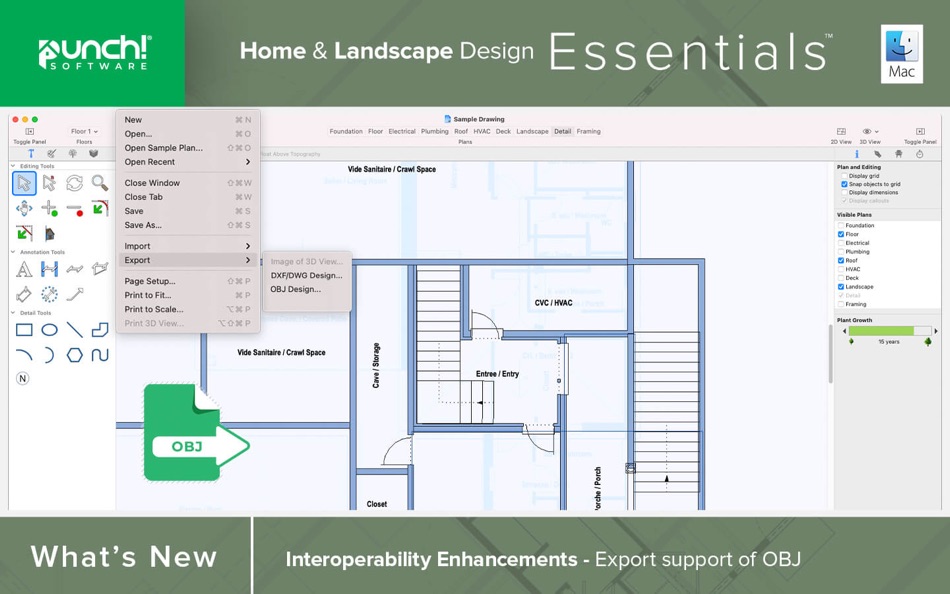The image size is (950, 594).
Task: Select the North arrow N tool
Action: point(22,379)
